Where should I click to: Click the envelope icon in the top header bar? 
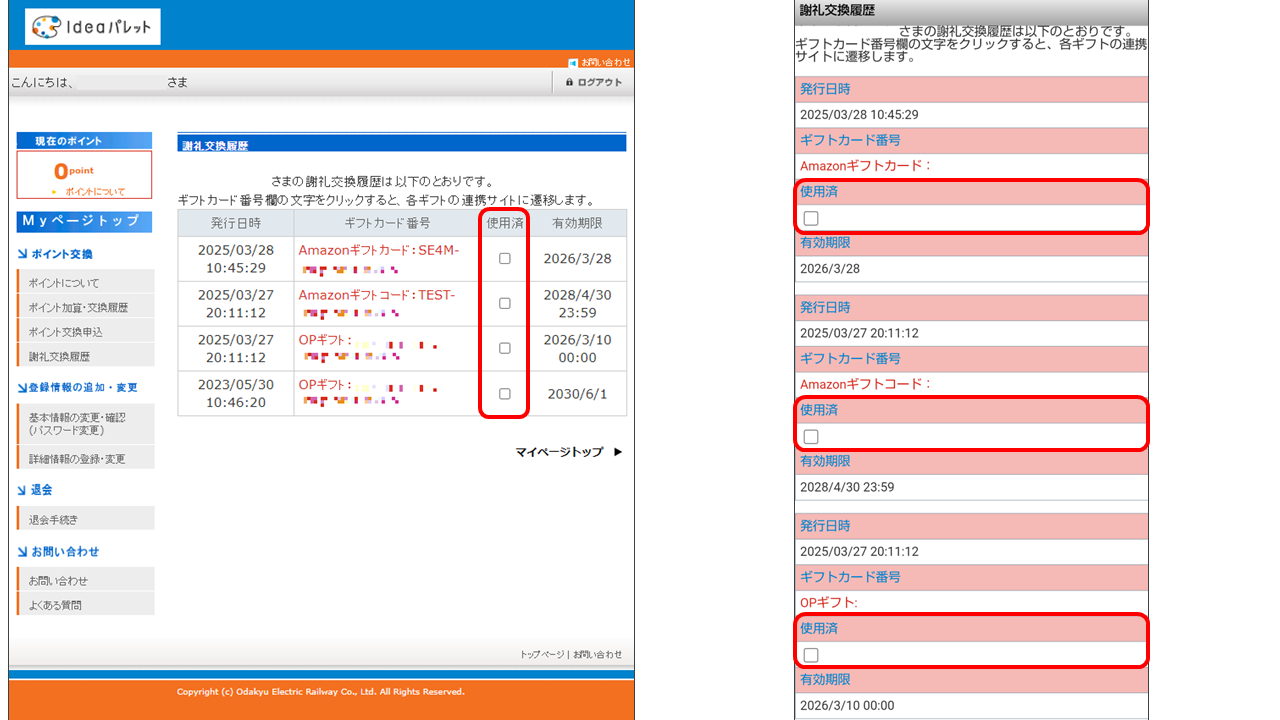pos(573,62)
